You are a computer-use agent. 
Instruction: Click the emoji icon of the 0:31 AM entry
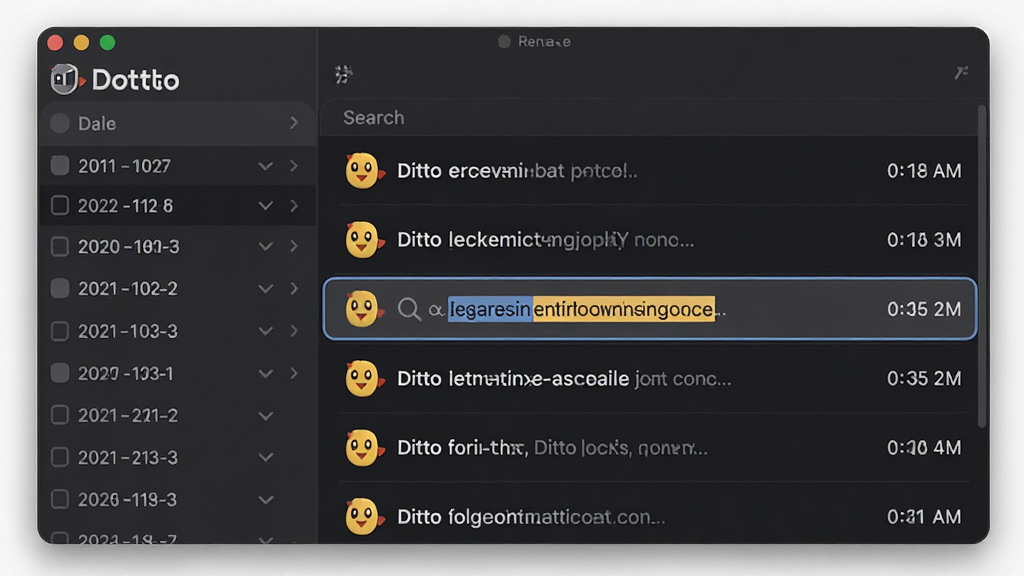(364, 517)
